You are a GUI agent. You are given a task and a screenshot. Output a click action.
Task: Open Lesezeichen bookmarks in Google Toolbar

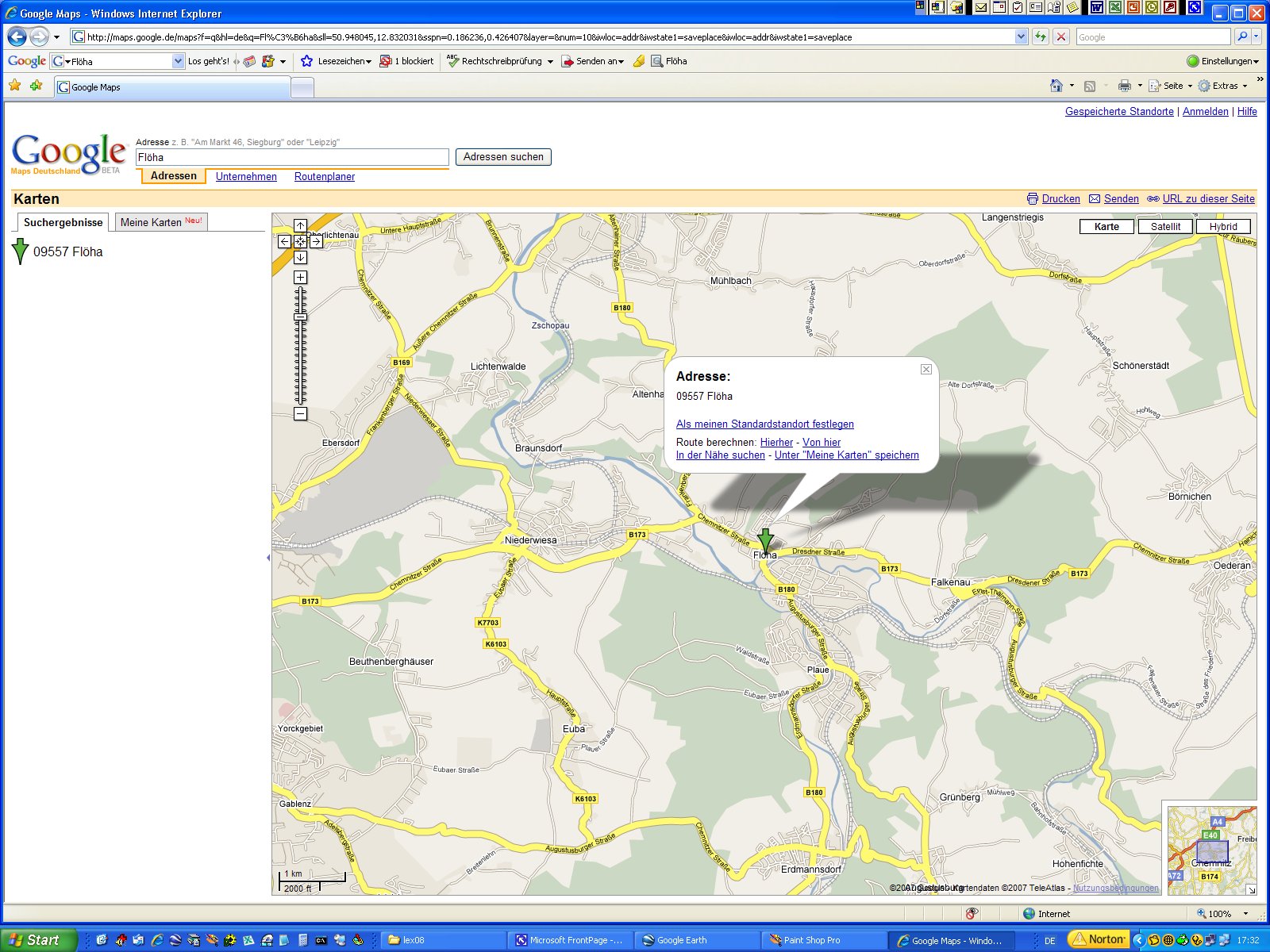(337, 61)
